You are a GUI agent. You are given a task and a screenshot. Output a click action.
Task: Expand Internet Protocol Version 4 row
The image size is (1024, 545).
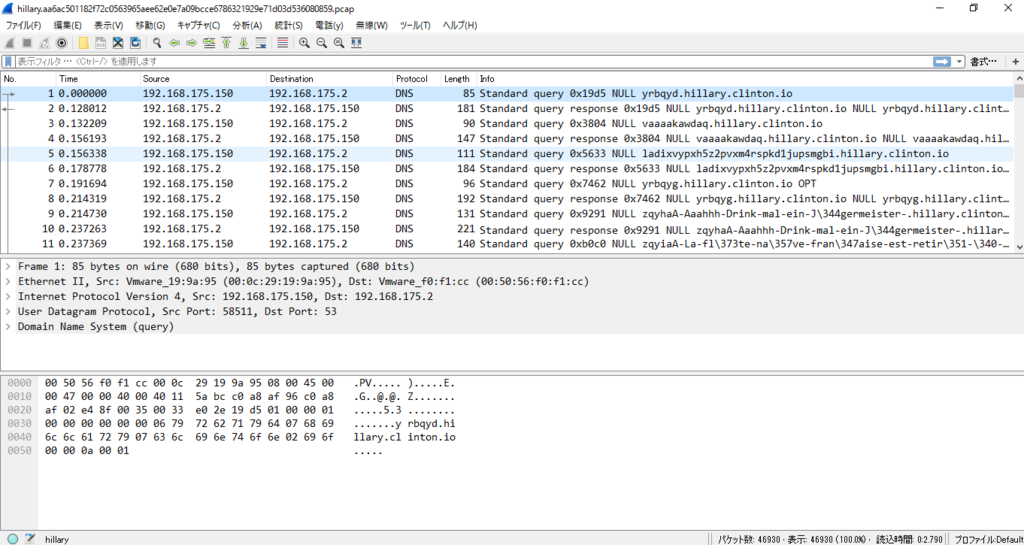(x=7, y=297)
